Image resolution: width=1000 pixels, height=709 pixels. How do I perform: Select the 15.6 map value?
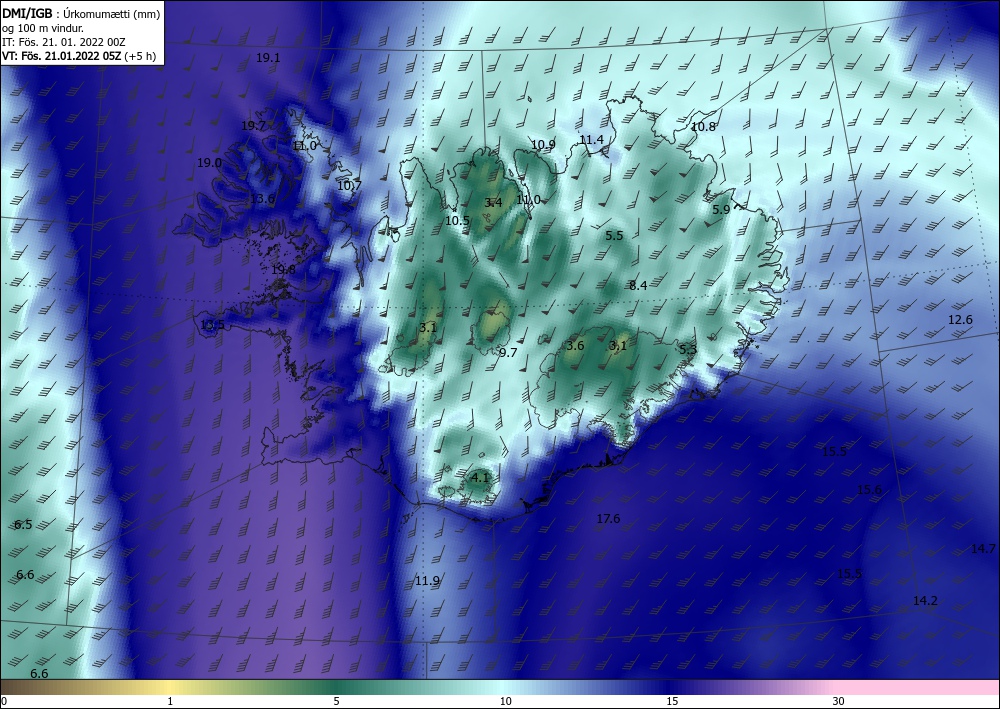869,490
